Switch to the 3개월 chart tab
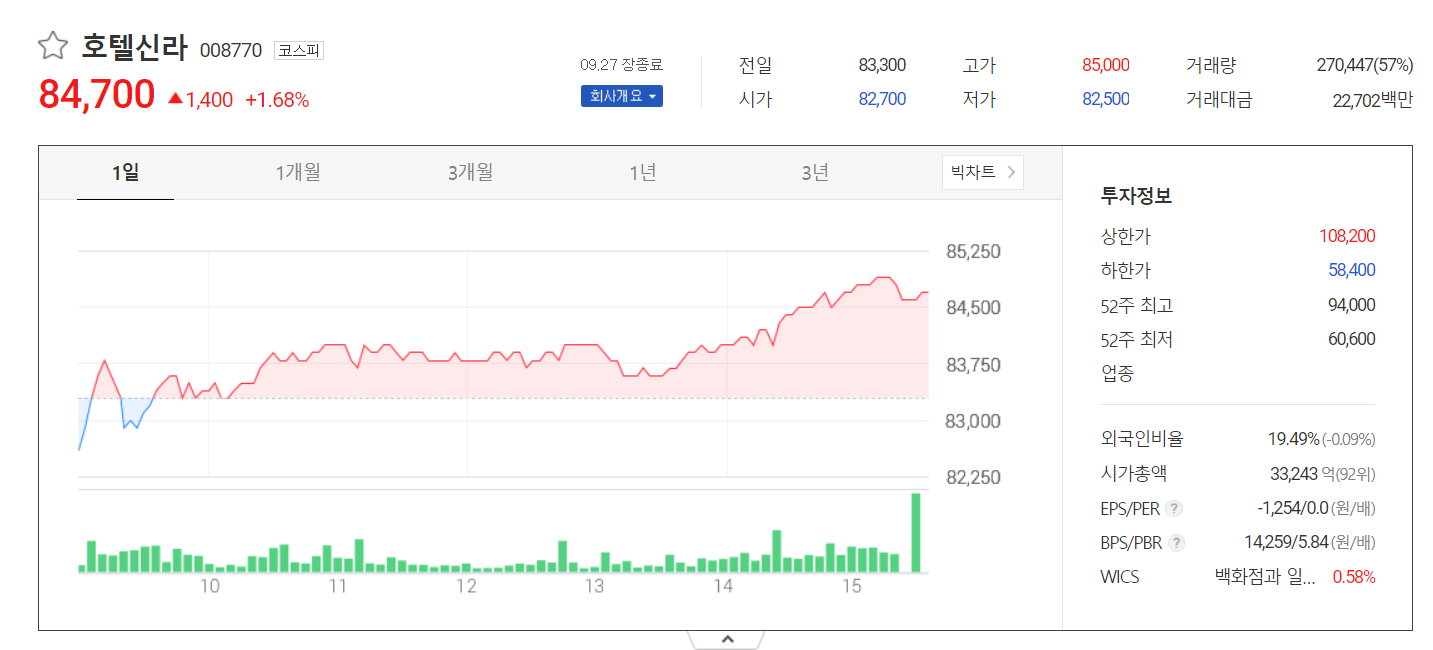The image size is (1433, 650). (470, 173)
